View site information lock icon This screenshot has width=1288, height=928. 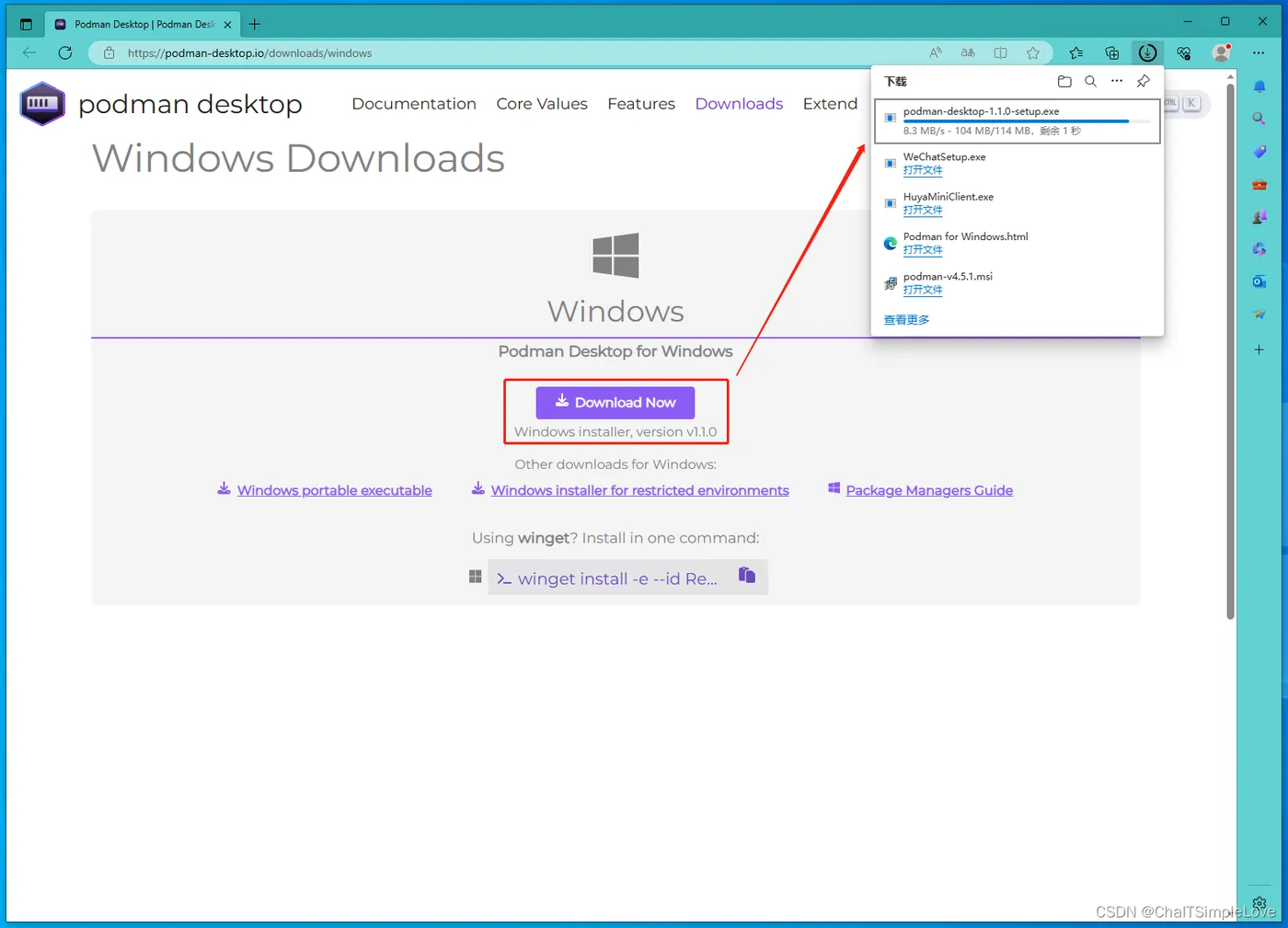click(x=109, y=53)
